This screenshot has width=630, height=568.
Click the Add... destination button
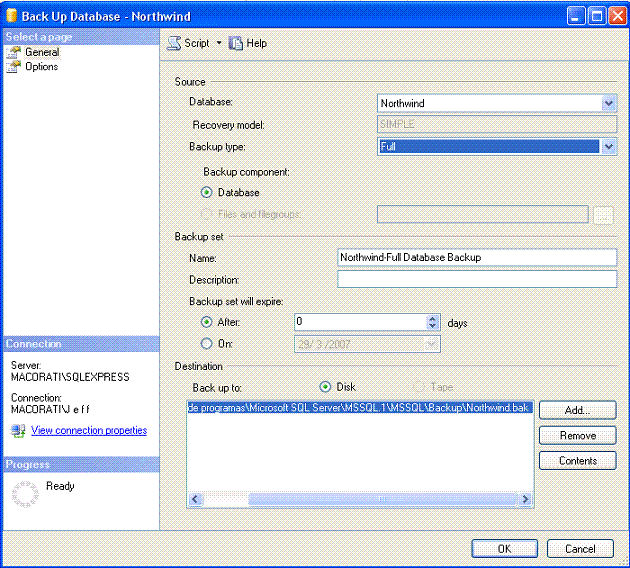coord(577,410)
